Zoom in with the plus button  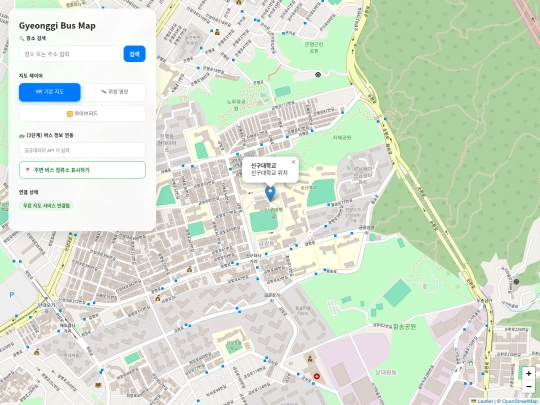528,374
